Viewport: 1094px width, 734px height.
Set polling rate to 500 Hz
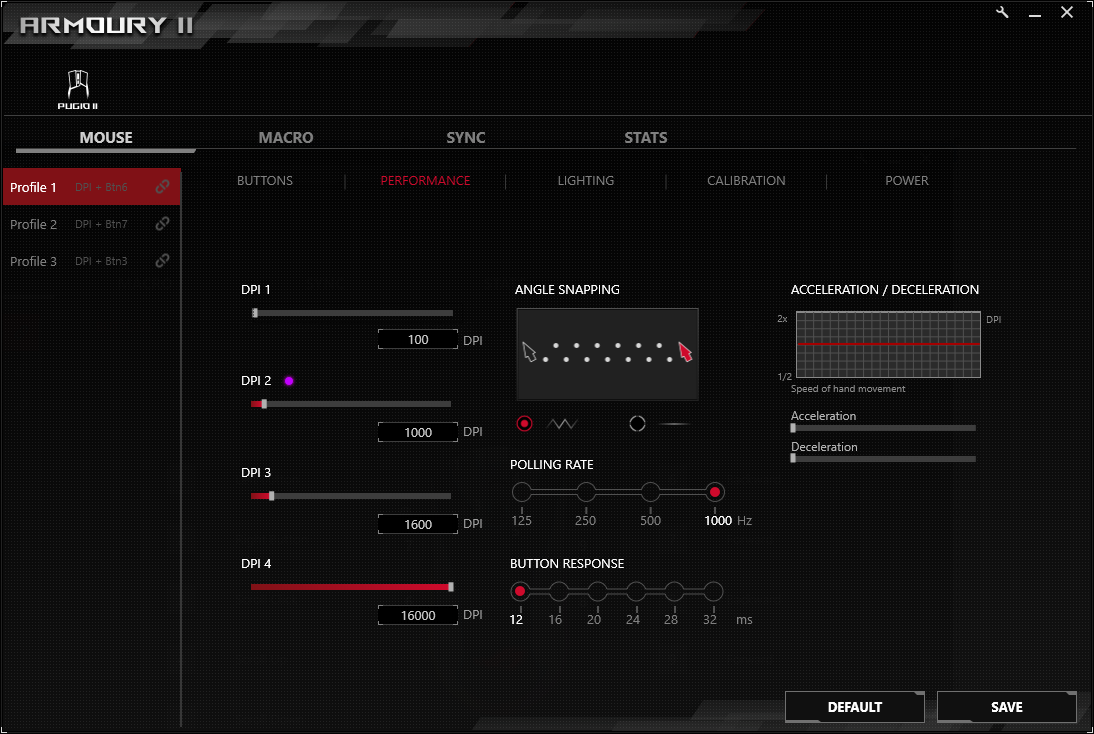[650, 492]
